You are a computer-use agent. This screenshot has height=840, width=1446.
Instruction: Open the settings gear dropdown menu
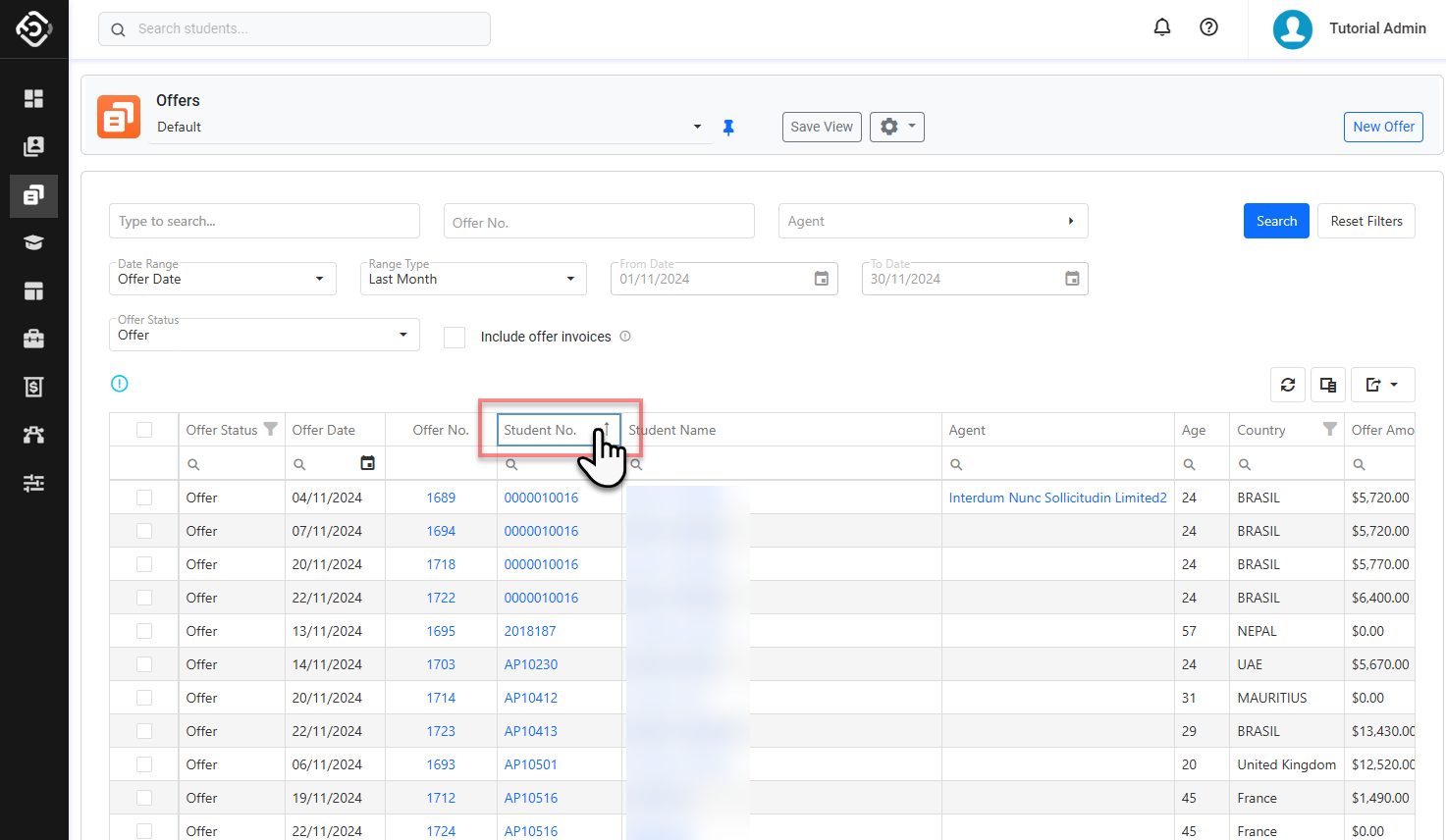(x=896, y=127)
